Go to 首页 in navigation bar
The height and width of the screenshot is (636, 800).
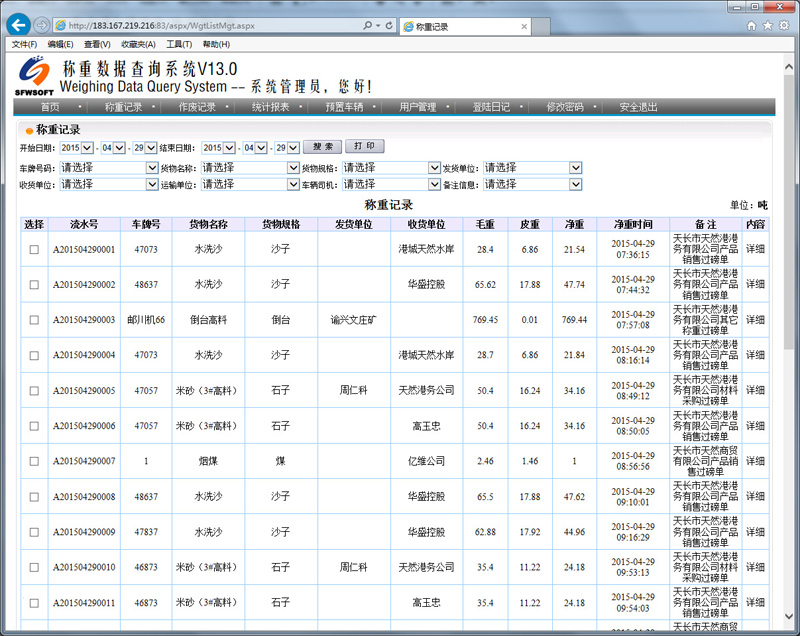(x=50, y=107)
